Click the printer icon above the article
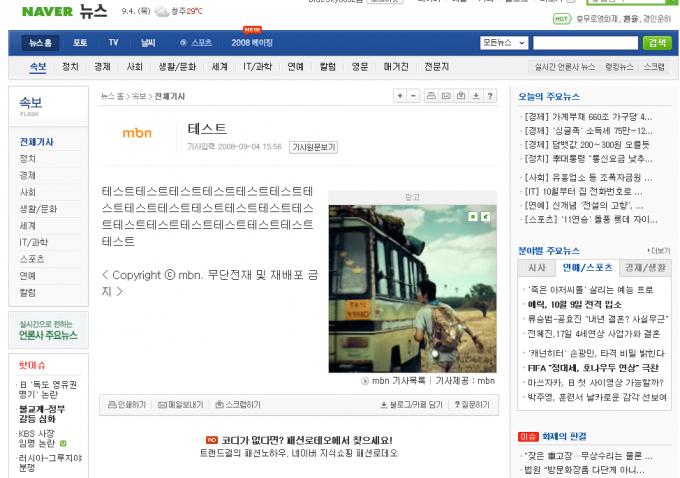The height and width of the screenshot is (478, 680). pos(431,96)
